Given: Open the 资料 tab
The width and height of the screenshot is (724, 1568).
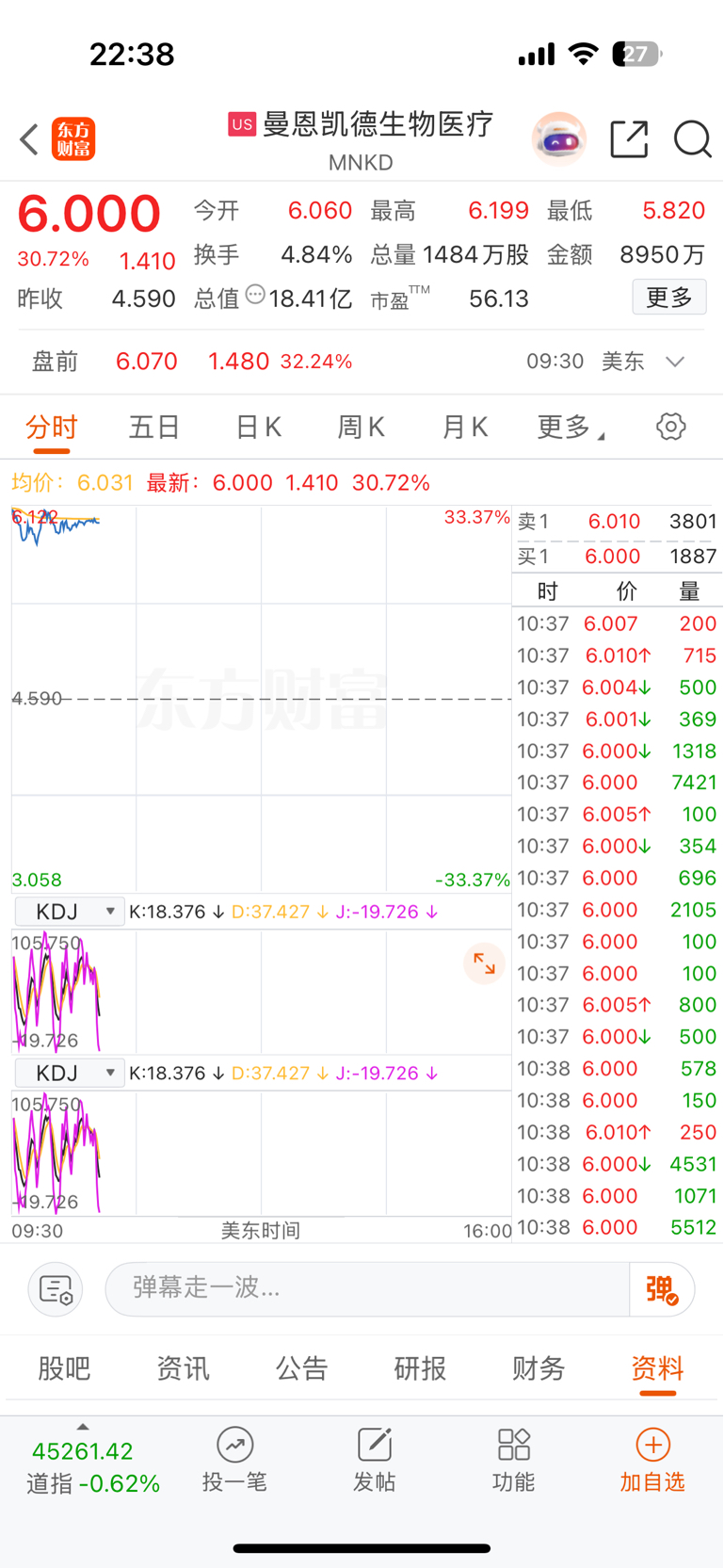Looking at the screenshot, I should 657,1368.
